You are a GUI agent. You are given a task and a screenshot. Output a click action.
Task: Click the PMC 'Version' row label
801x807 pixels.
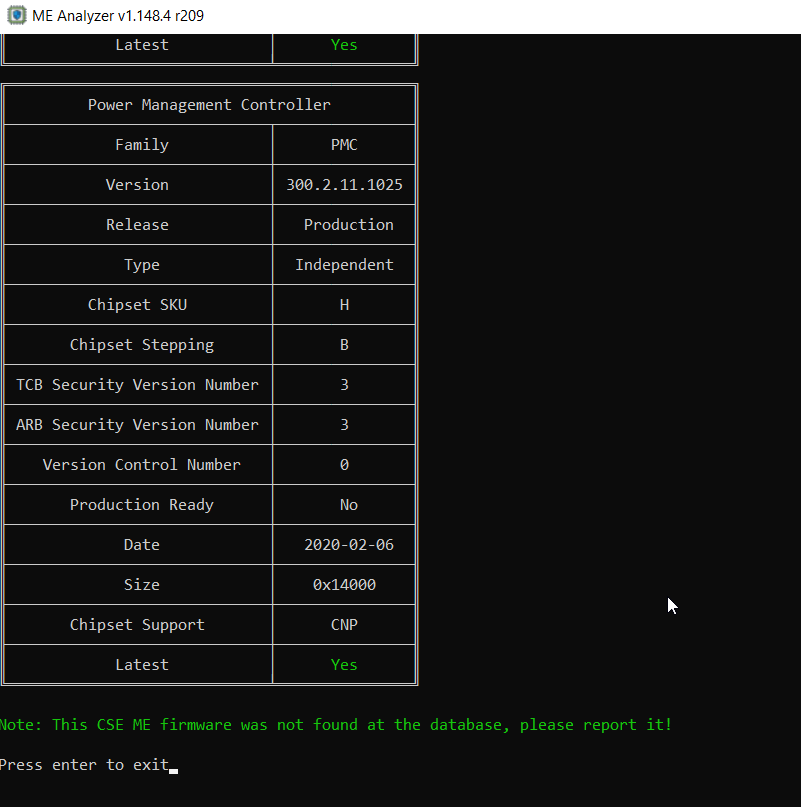tap(137, 185)
